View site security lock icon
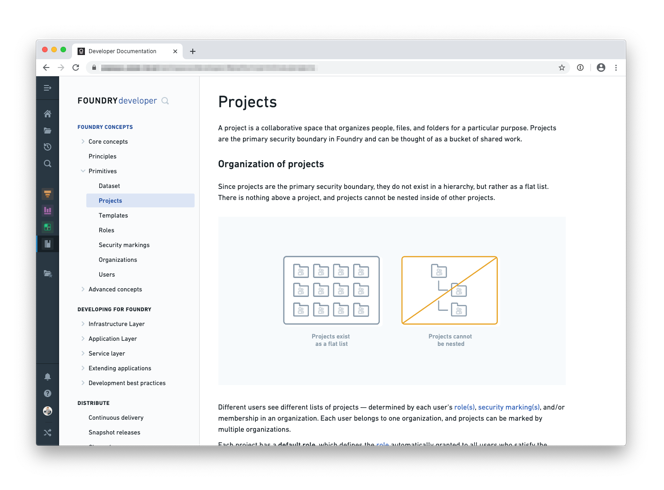The height and width of the screenshot is (490, 664). (94, 68)
